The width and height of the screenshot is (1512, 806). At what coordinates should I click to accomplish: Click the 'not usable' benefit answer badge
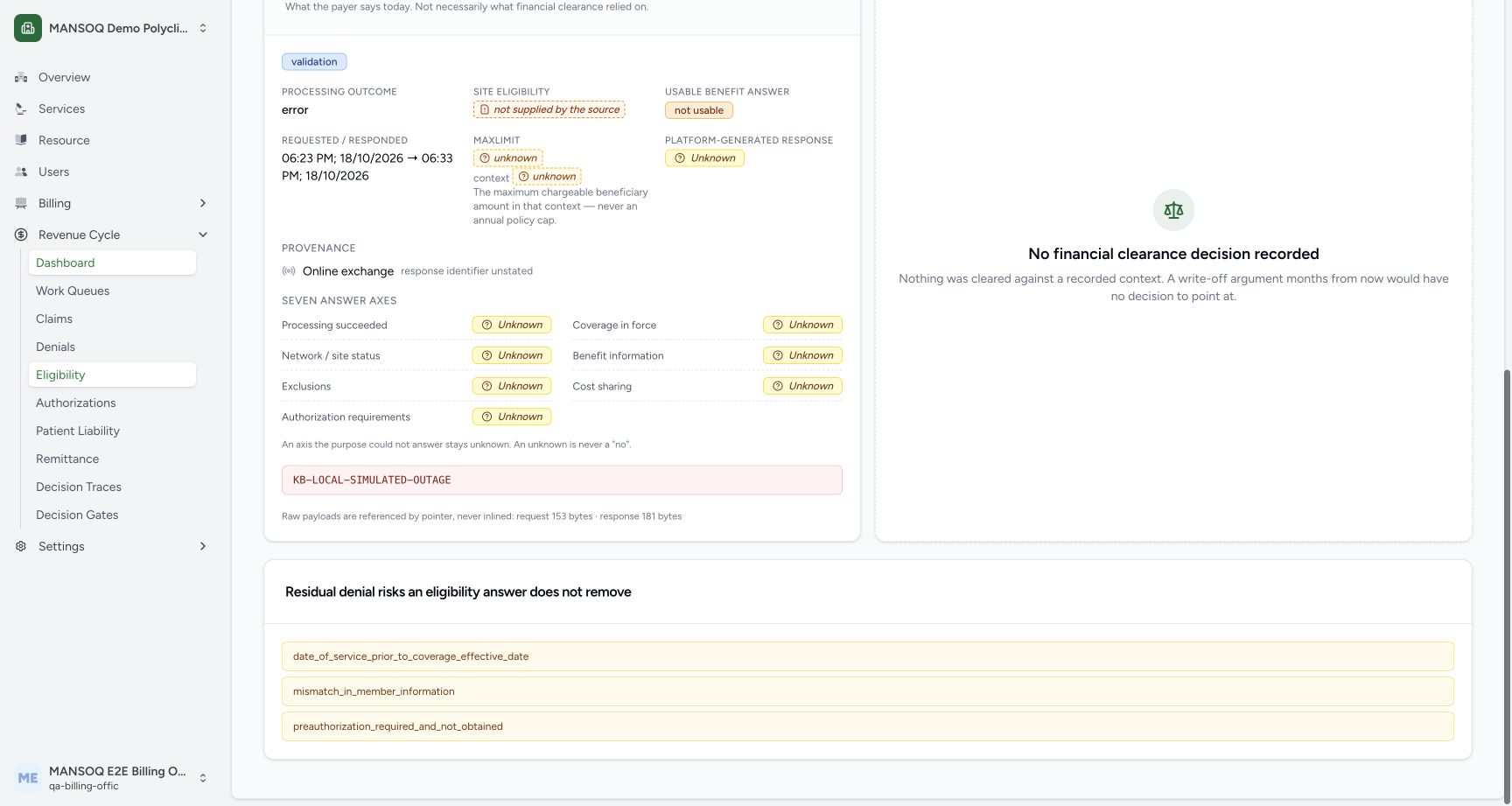[699, 110]
